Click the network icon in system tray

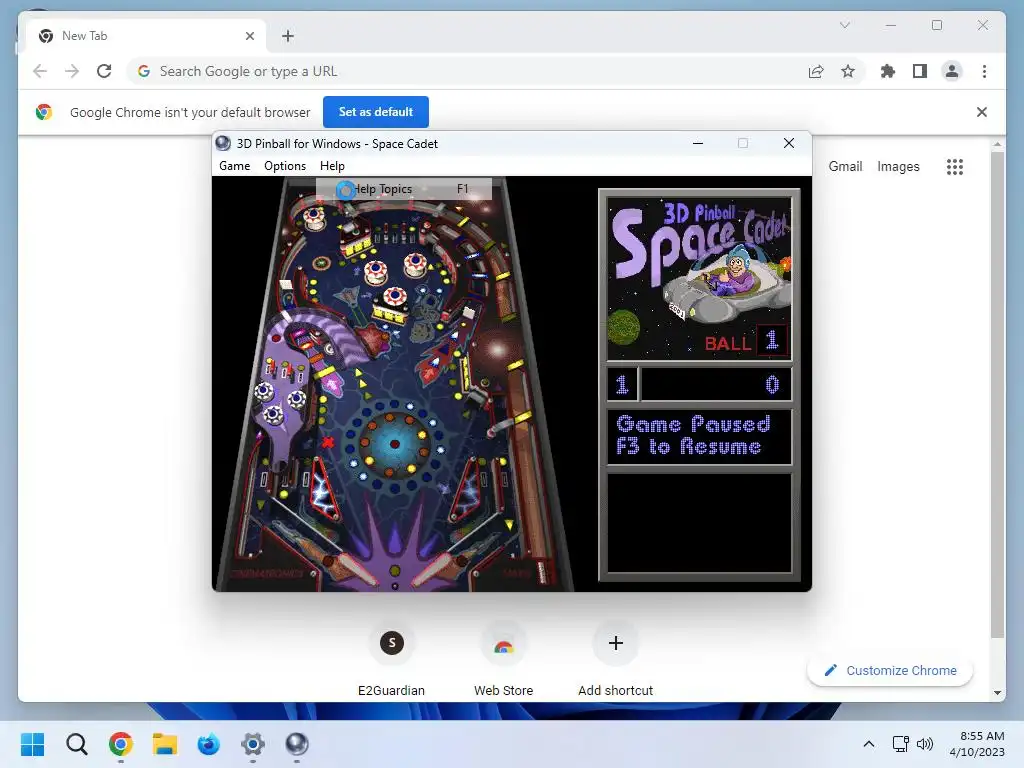click(901, 744)
